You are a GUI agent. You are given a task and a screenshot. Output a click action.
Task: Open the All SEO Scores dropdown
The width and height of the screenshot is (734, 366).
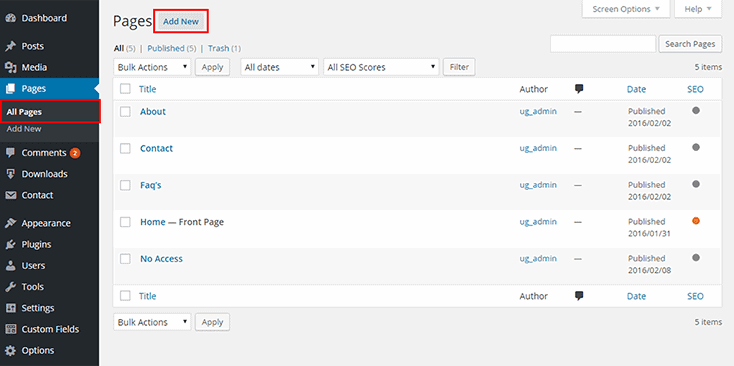[381, 67]
